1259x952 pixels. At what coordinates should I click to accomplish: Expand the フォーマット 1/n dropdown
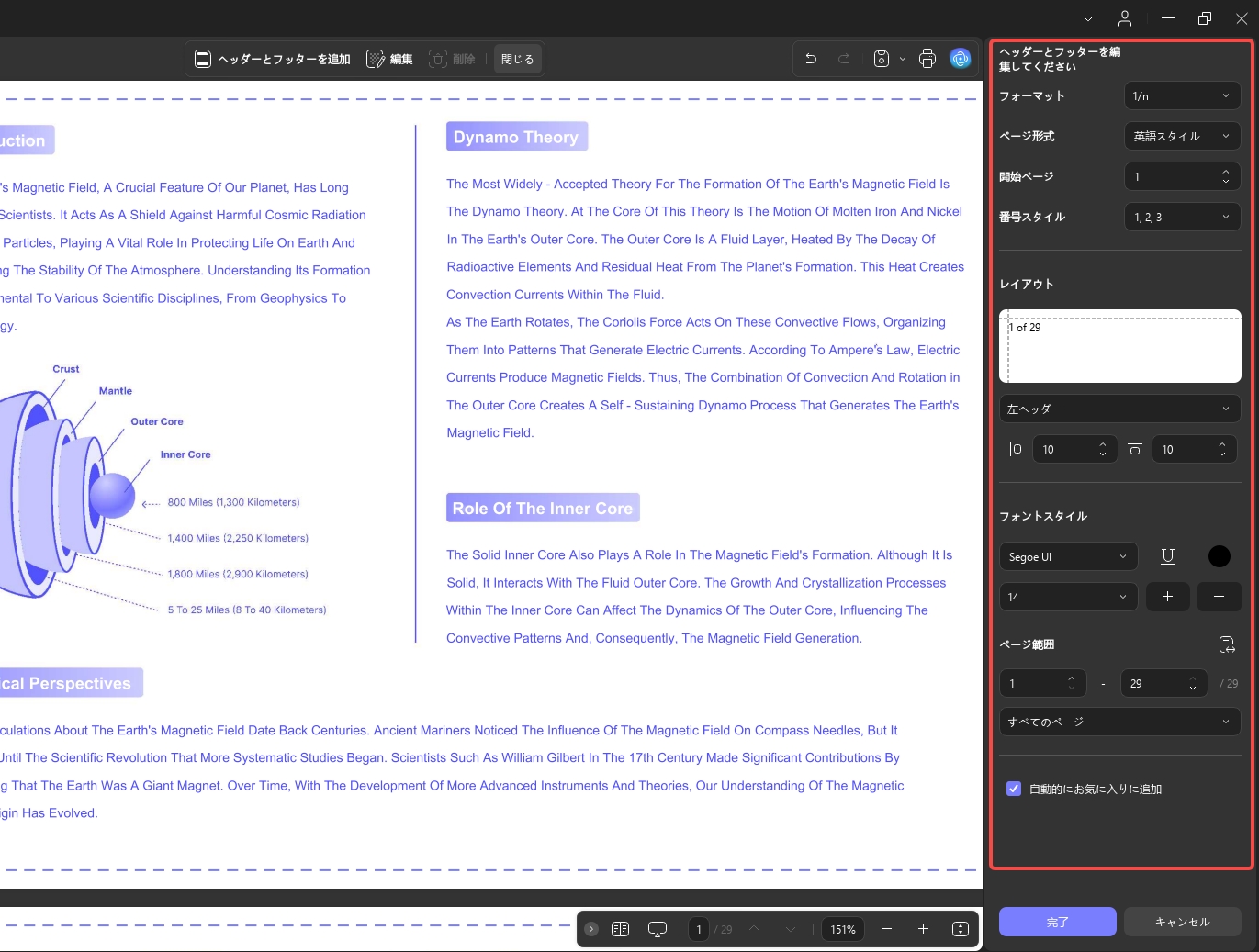click(1183, 95)
